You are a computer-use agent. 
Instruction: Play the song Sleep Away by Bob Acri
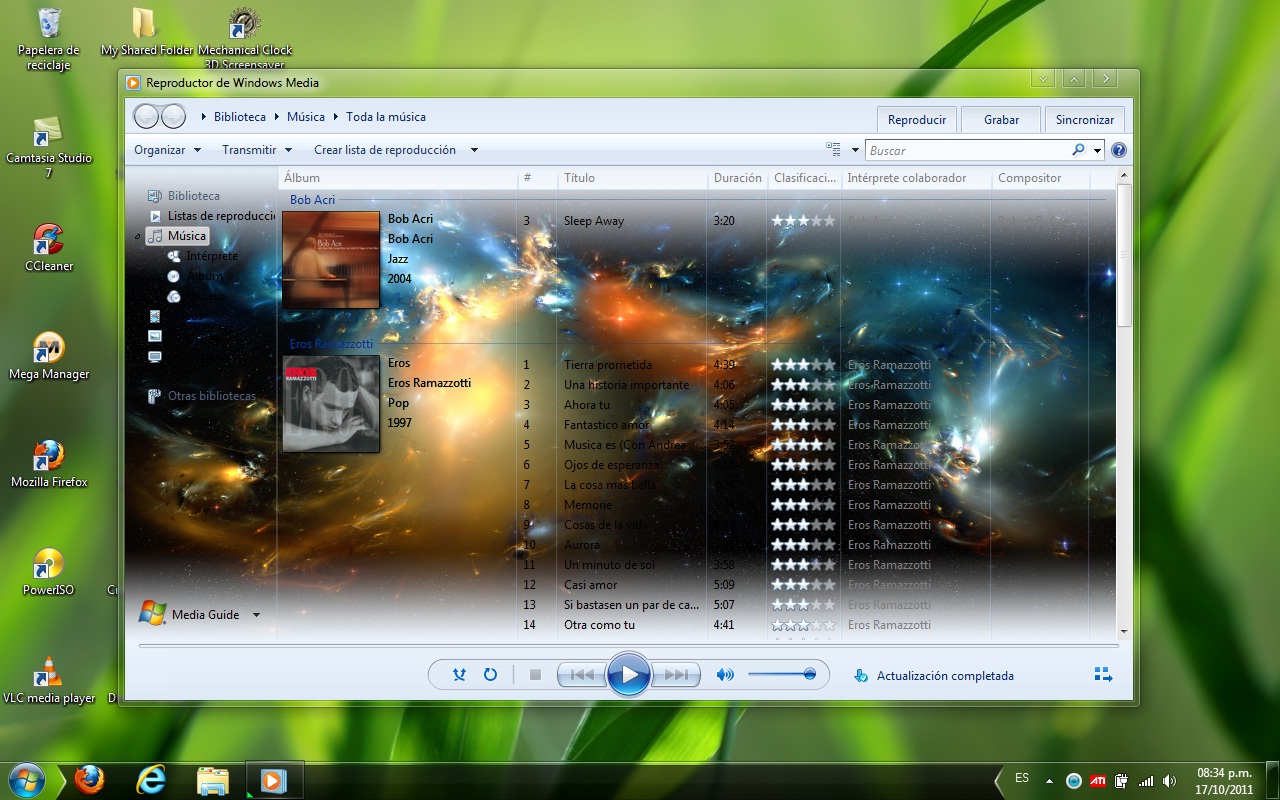(x=594, y=221)
